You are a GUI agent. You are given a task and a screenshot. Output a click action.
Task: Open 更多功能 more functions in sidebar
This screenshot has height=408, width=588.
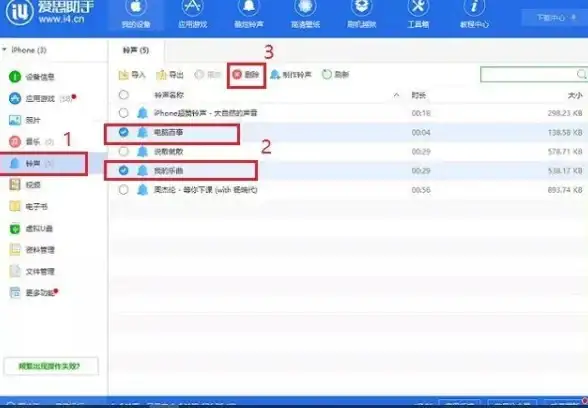33,292
